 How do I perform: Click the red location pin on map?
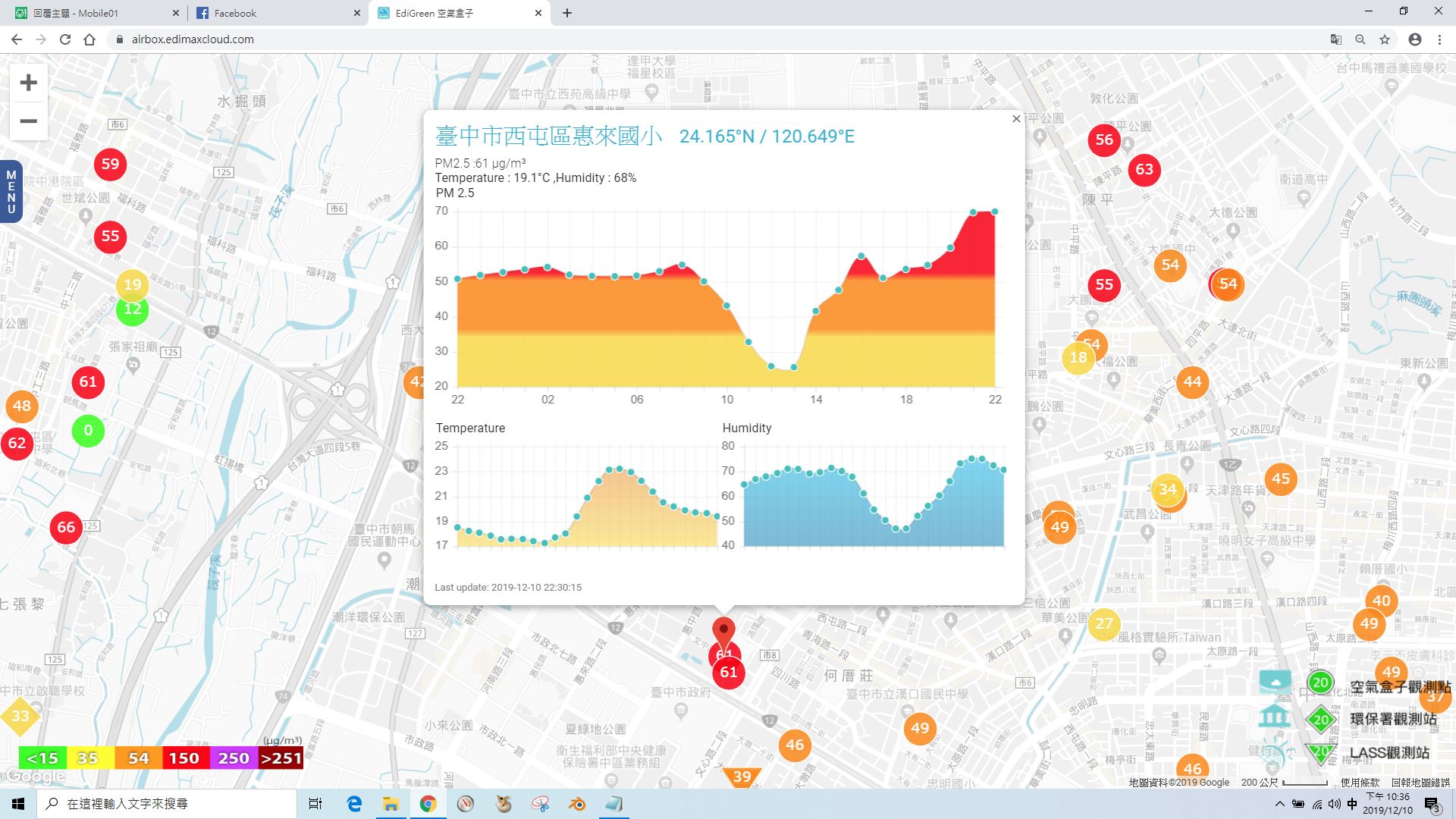(723, 632)
